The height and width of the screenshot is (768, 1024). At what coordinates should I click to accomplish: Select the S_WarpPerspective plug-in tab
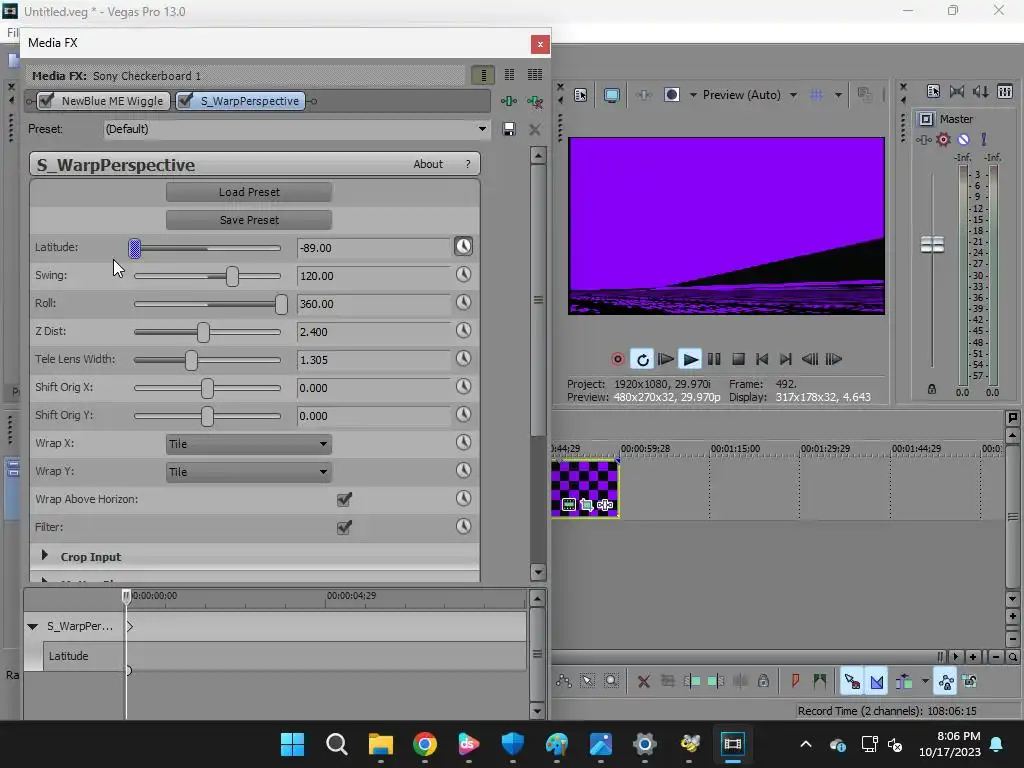(x=240, y=101)
